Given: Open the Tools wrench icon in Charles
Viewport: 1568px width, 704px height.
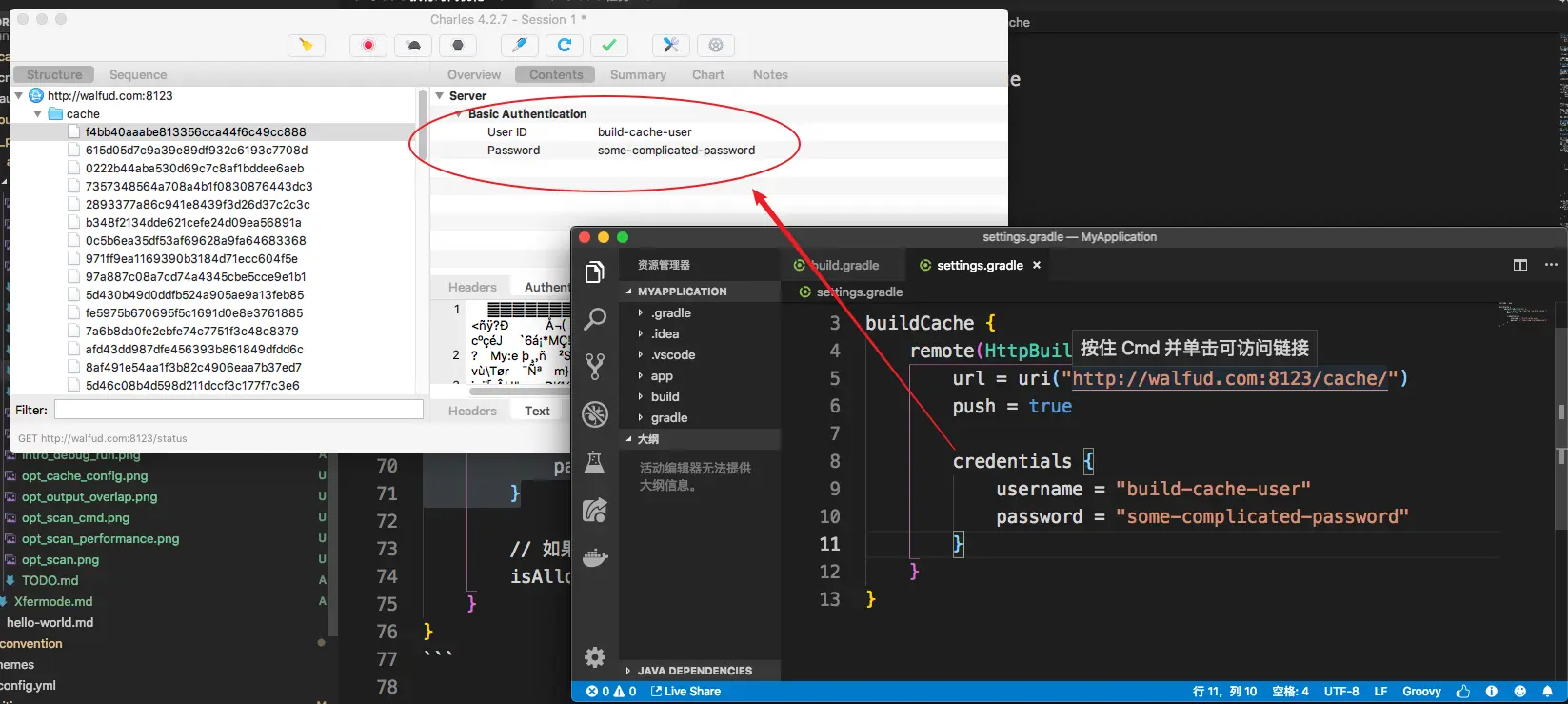Looking at the screenshot, I should point(670,45).
